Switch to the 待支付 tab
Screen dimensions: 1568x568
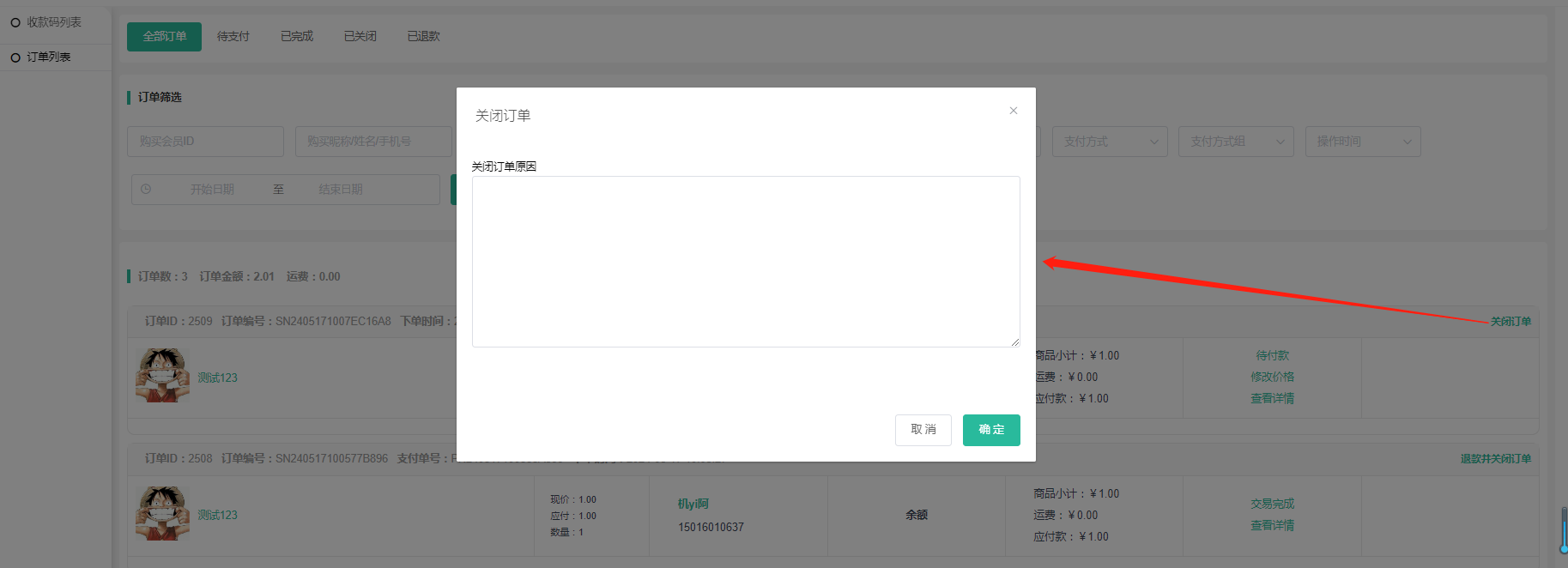(233, 37)
